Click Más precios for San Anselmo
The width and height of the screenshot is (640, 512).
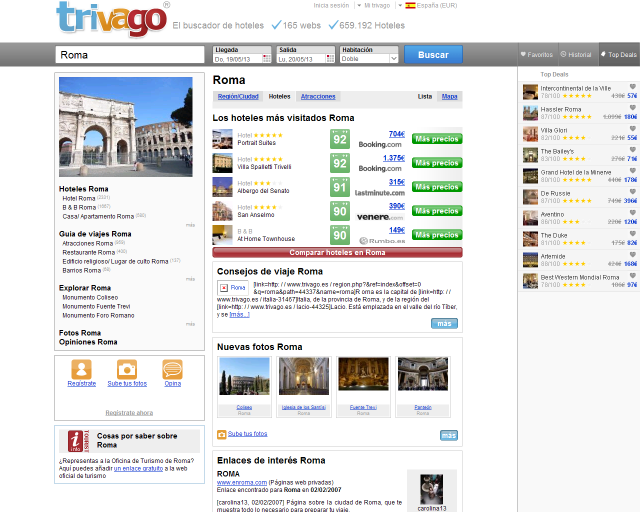[x=437, y=211]
